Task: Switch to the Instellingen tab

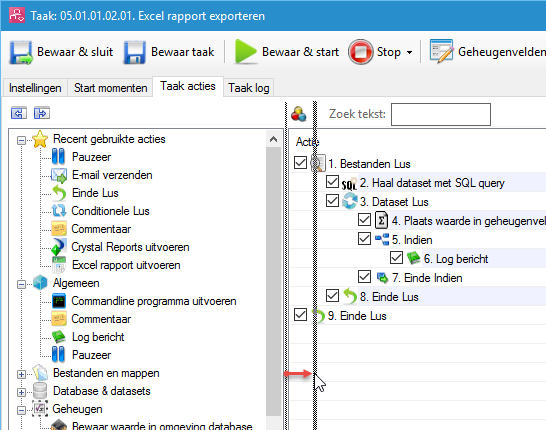Action: (35, 88)
